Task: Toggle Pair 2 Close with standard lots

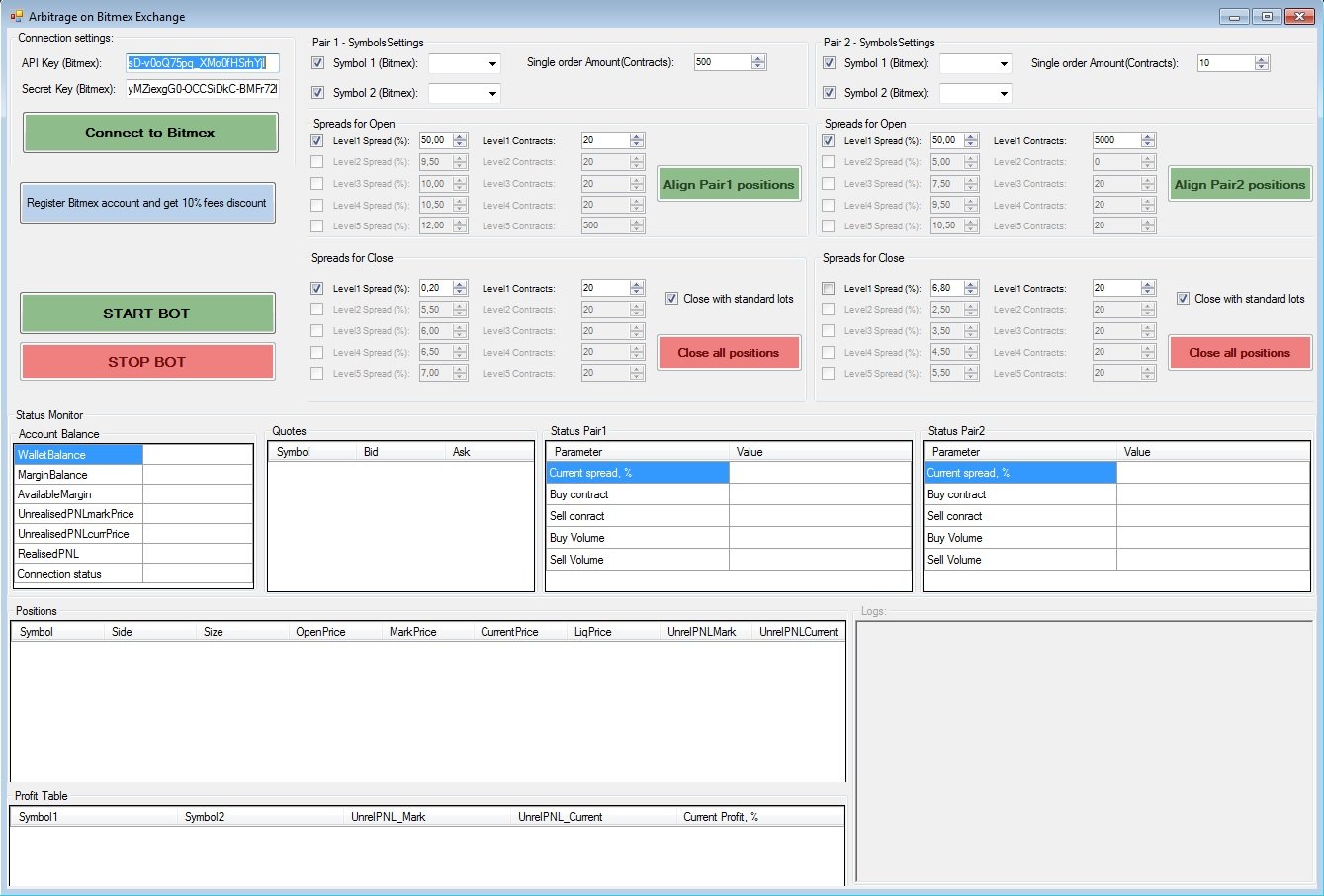Action: tap(1184, 299)
